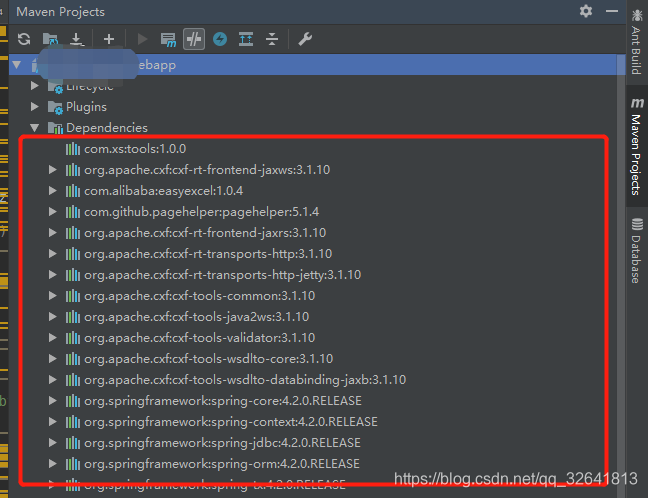Viewport: 648px width, 498px height.
Task: Click library icon of spring-core dependency
Action: pyautogui.click(x=73, y=401)
